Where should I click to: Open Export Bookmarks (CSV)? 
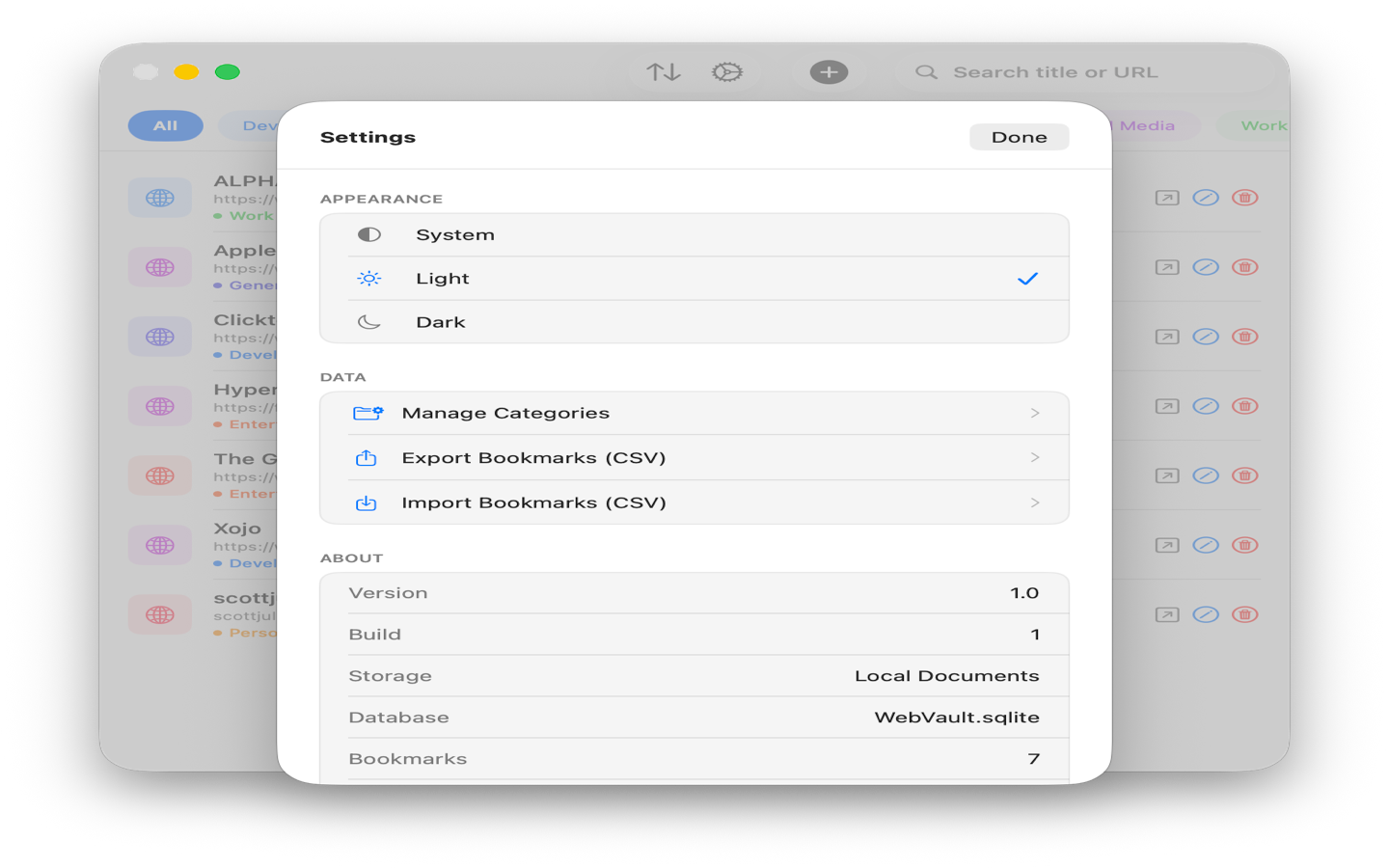click(694, 458)
